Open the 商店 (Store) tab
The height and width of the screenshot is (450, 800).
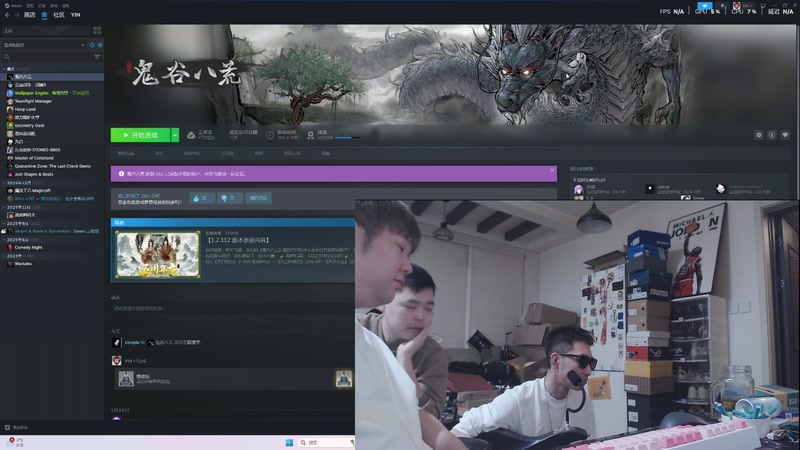coord(30,15)
